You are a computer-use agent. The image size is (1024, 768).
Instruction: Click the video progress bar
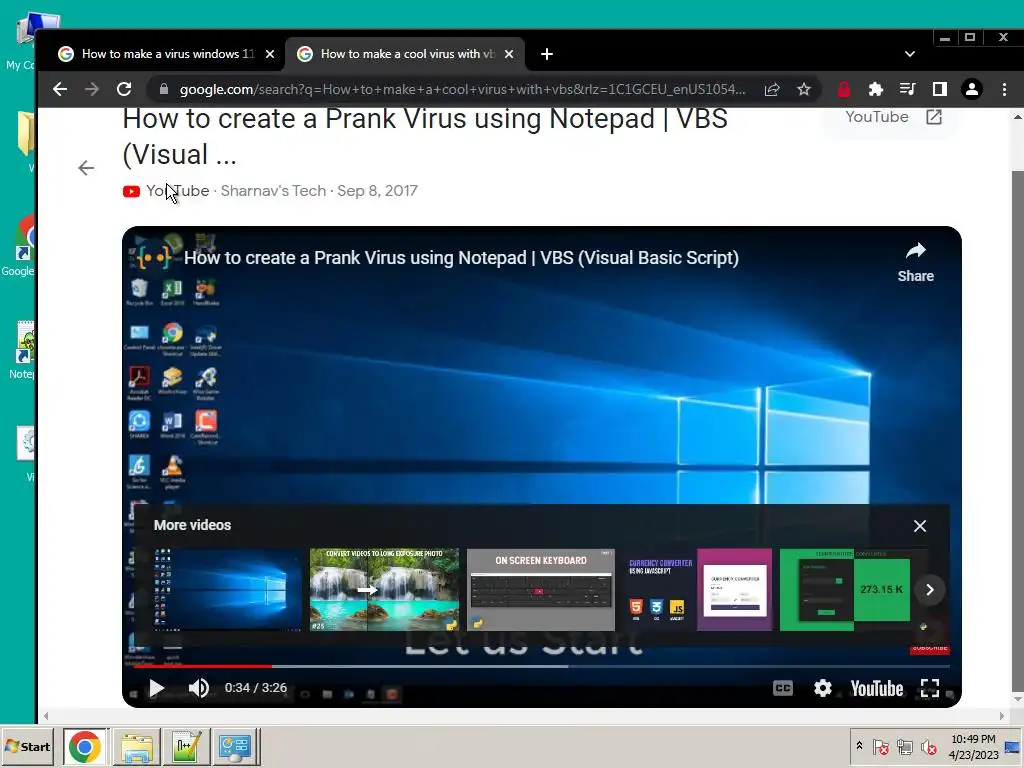point(541,666)
